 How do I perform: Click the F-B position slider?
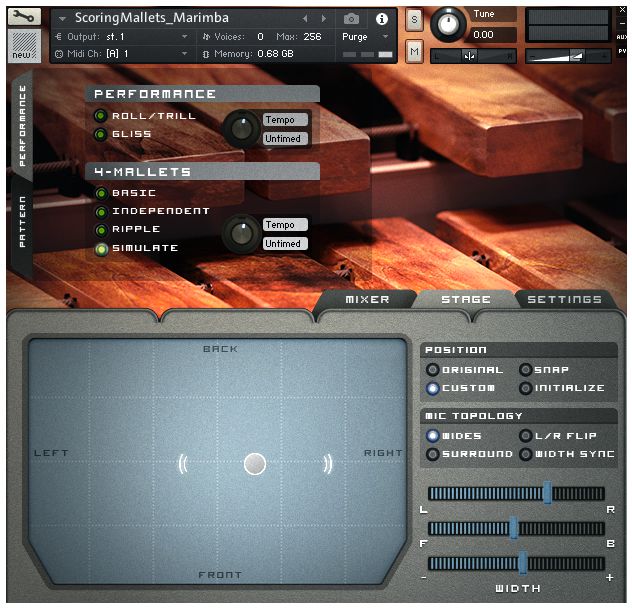point(516,528)
